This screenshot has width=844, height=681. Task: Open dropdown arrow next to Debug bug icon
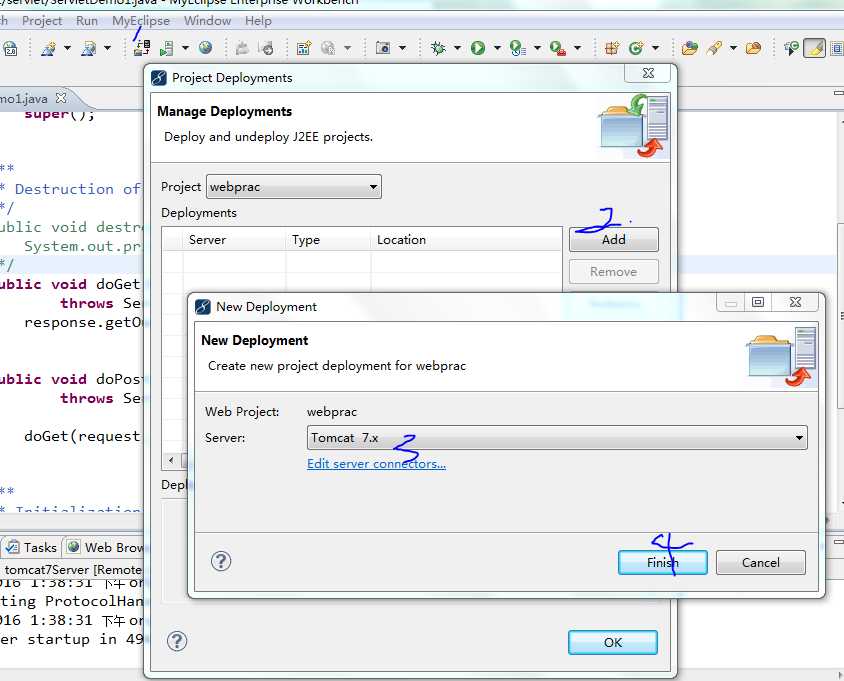click(457, 48)
